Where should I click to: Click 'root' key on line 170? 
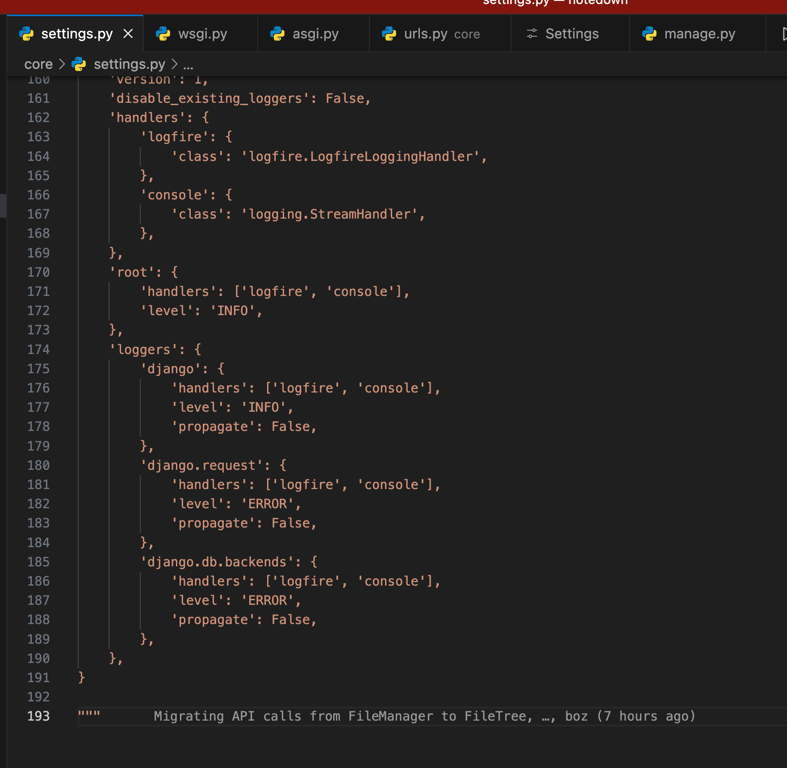click(132, 272)
